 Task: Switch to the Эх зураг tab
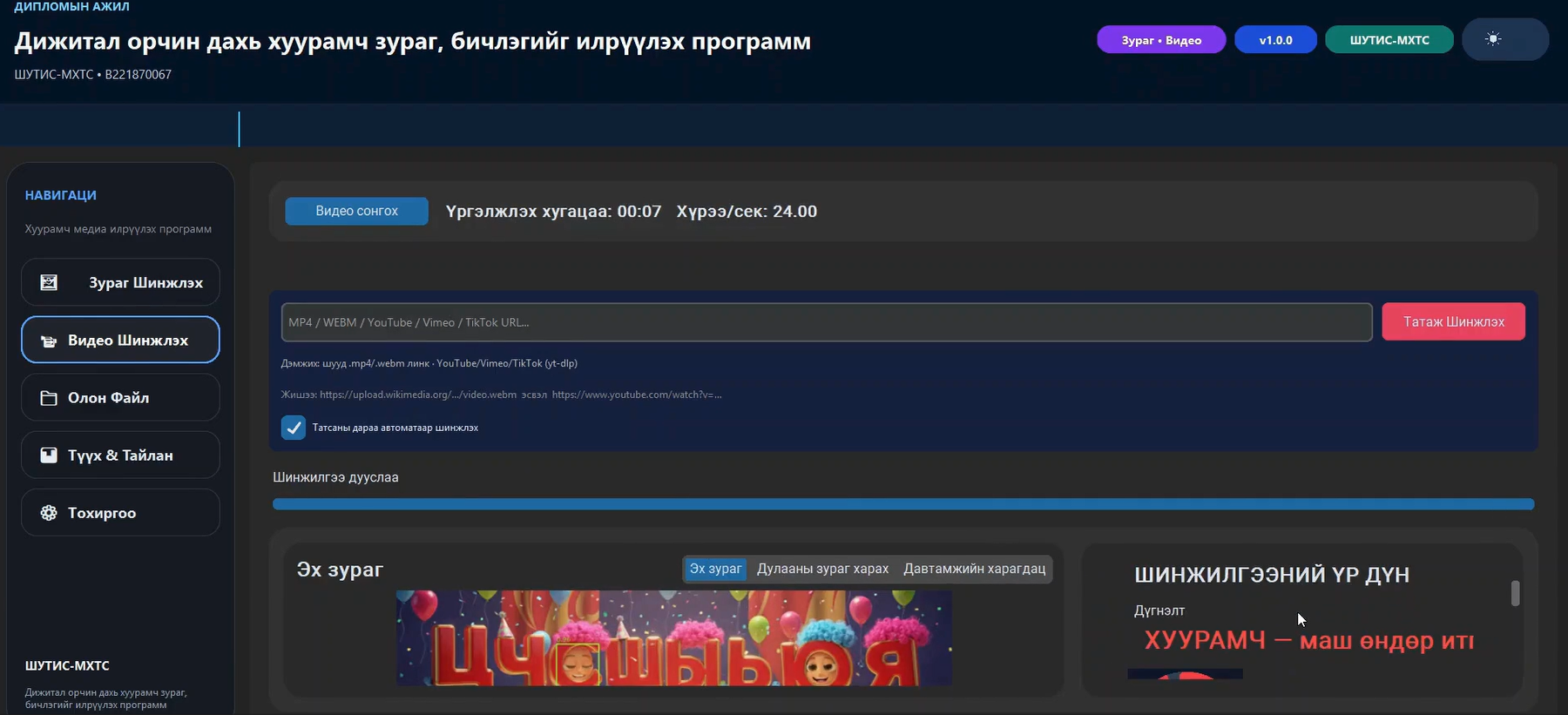pyautogui.click(x=715, y=569)
